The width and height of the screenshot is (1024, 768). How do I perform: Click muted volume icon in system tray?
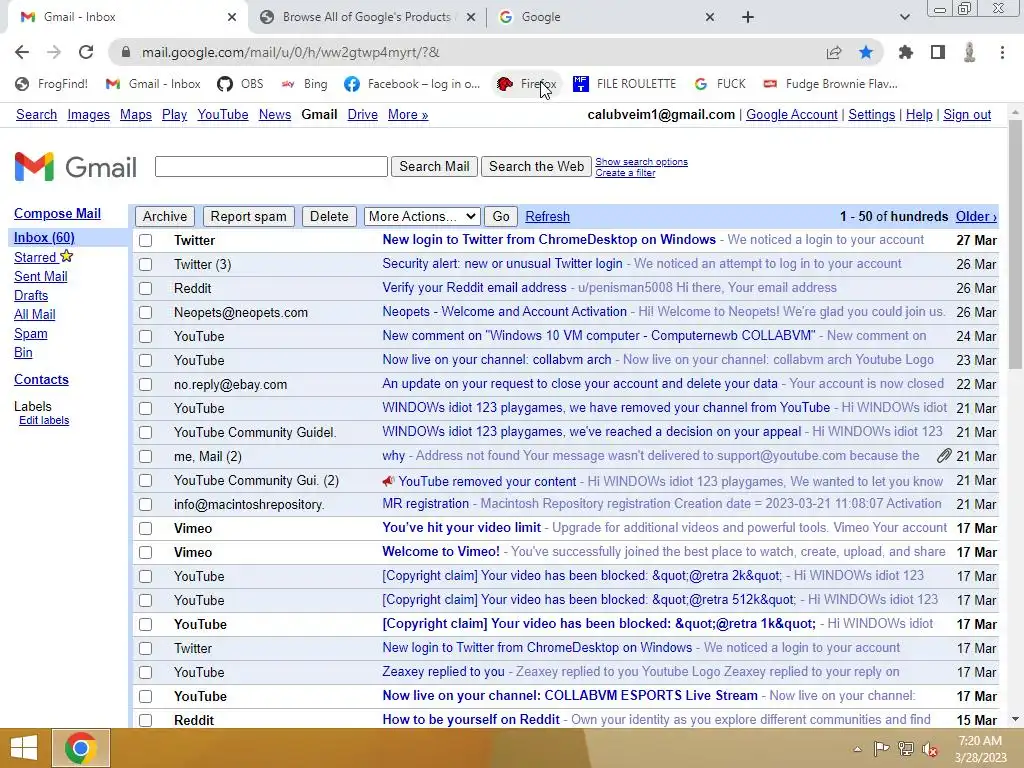pyautogui.click(x=930, y=749)
